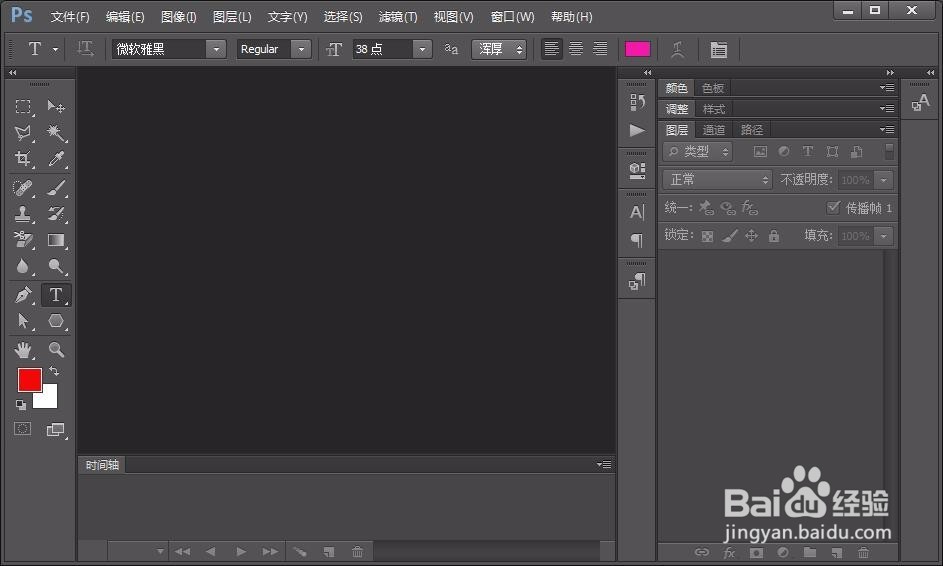Select the Eyedropper tool
Screen dimensions: 943x566
click(56, 158)
